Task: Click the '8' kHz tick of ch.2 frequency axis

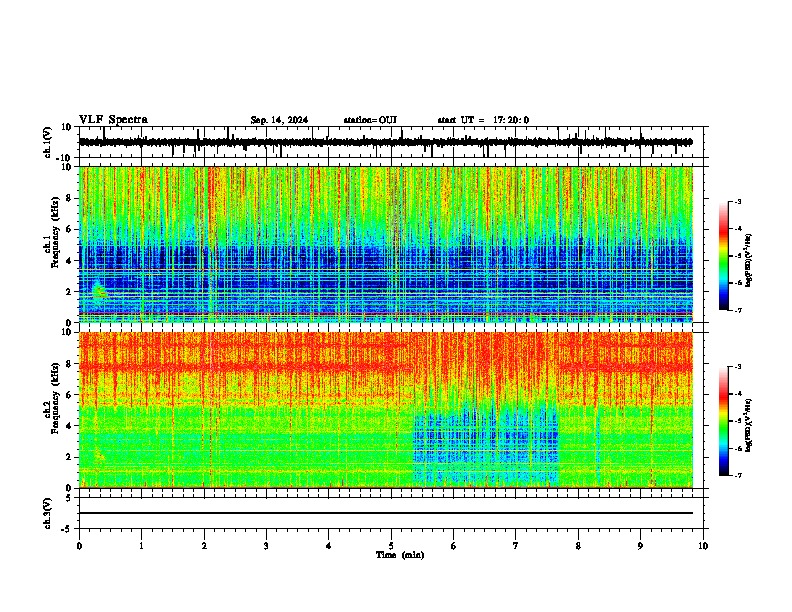Action: [70, 364]
